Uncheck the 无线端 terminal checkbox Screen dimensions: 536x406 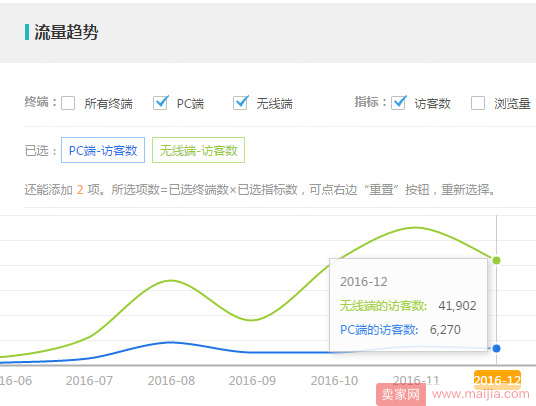pyautogui.click(x=240, y=103)
